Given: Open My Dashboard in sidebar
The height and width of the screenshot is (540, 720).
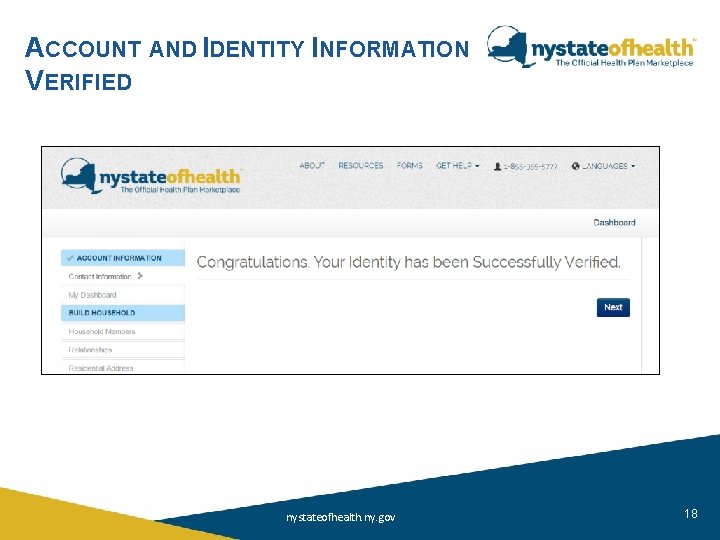Looking at the screenshot, I should [x=92, y=295].
